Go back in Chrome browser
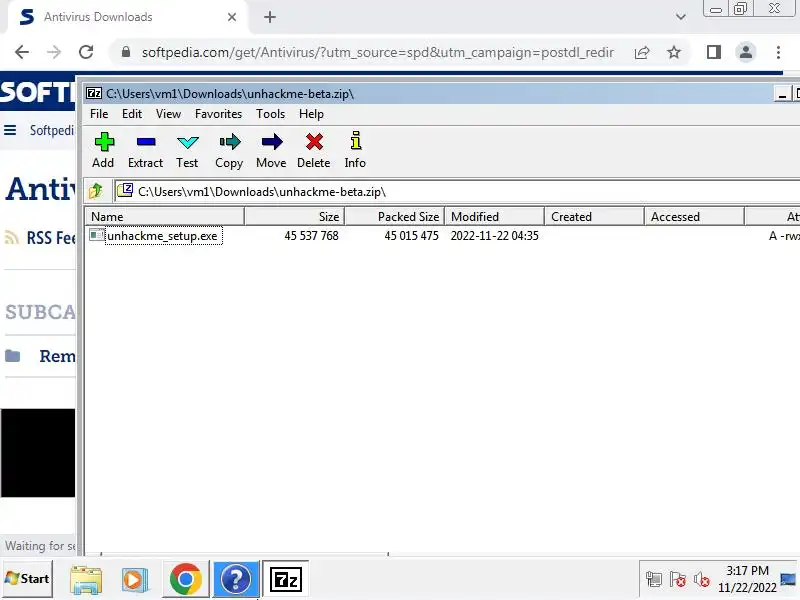Image resolution: width=800 pixels, height=600 pixels. [x=22, y=52]
